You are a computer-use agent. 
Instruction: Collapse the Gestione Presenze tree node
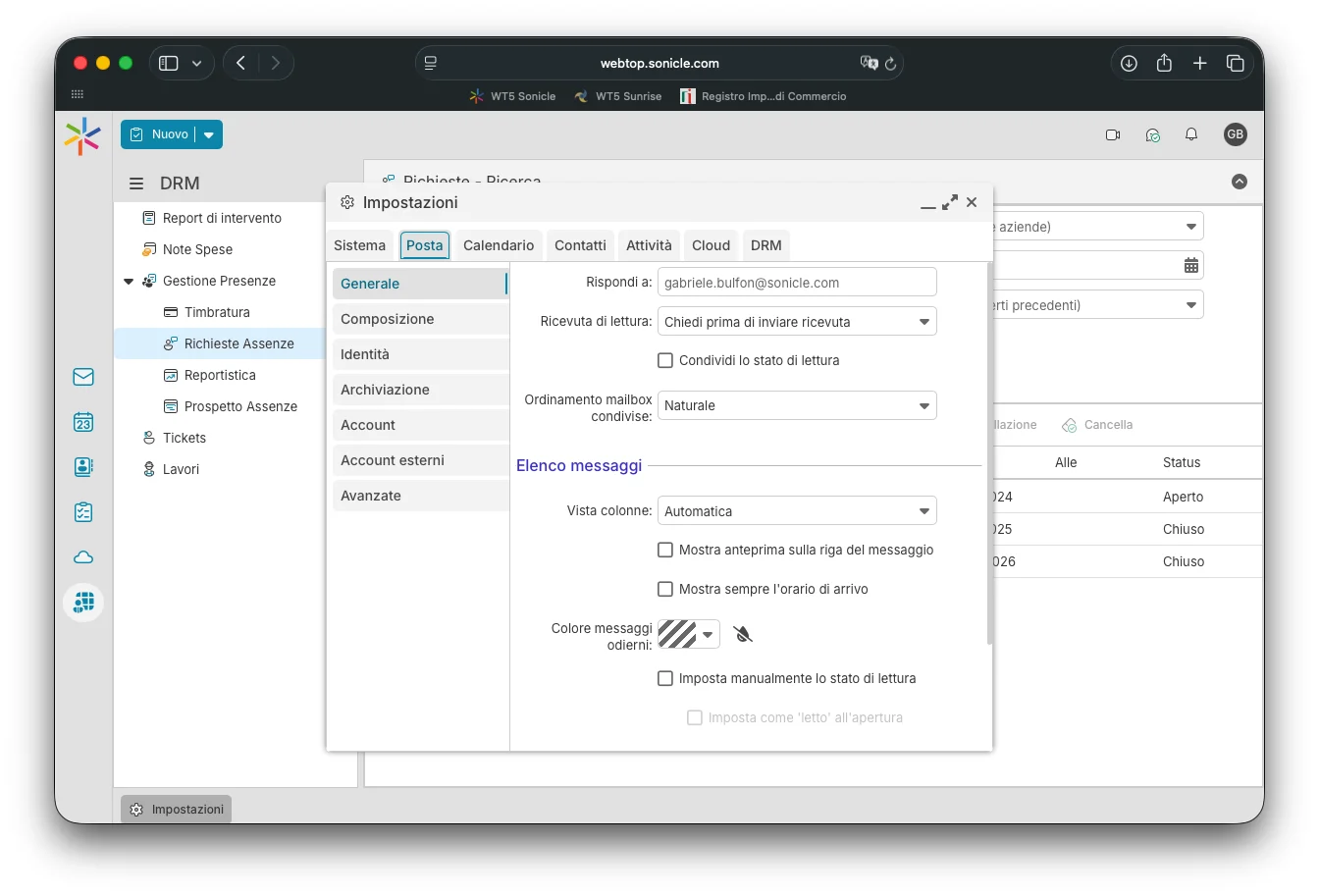[x=129, y=282]
